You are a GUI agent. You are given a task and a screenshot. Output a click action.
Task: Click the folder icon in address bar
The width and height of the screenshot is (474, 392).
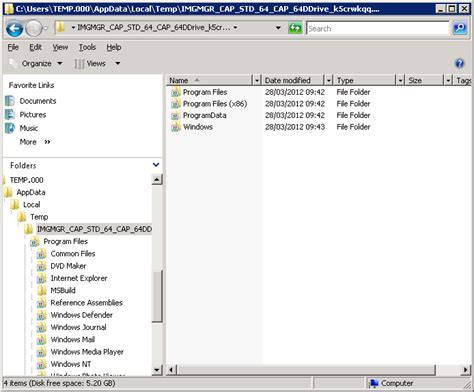click(x=60, y=27)
